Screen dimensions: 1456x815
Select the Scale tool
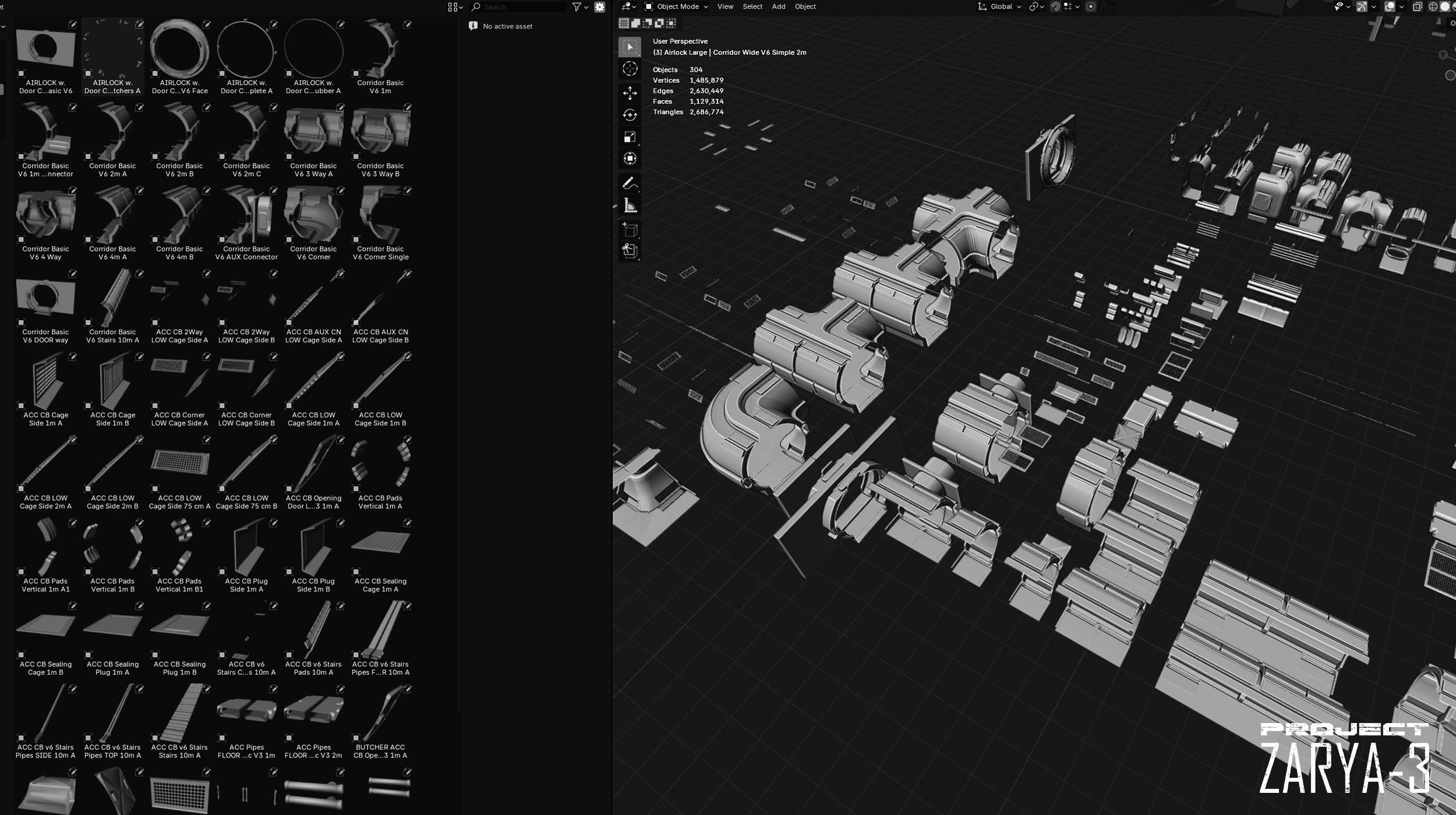tap(630, 137)
